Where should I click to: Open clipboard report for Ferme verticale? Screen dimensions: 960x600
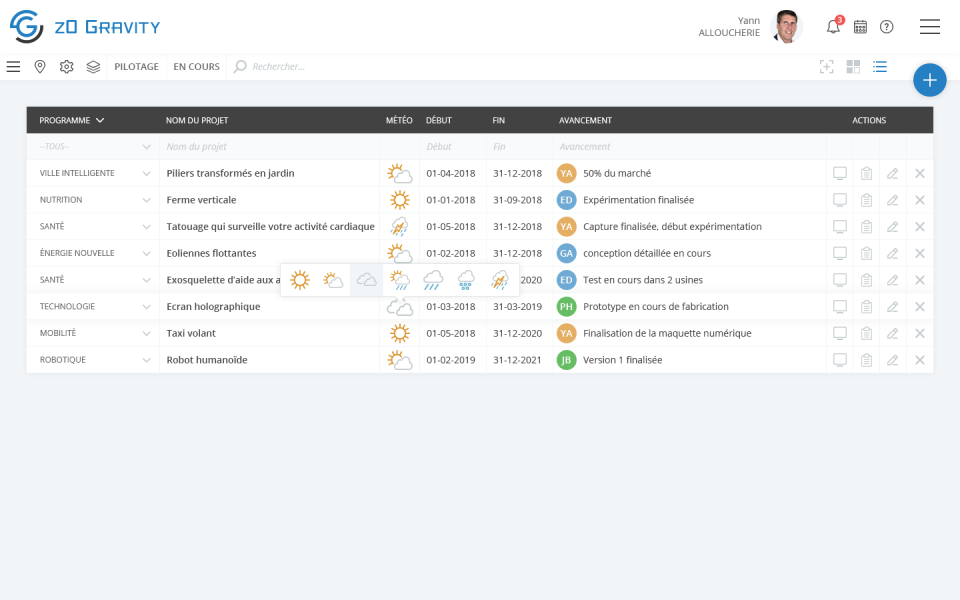point(866,200)
